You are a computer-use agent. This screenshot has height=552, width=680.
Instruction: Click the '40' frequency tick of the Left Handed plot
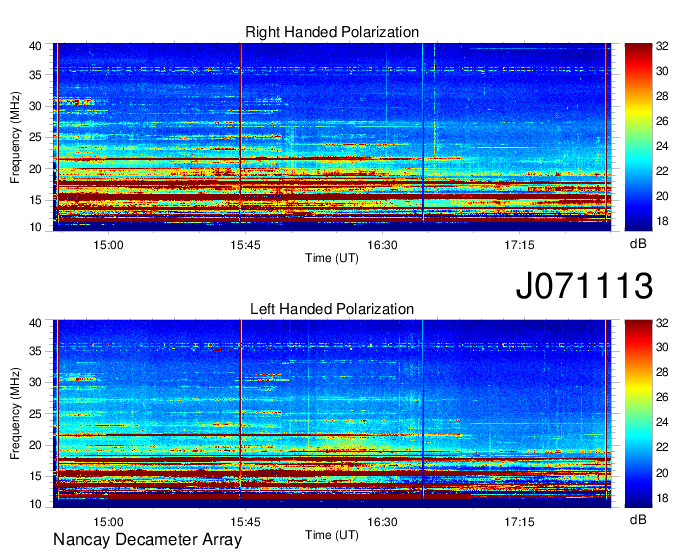[36, 323]
